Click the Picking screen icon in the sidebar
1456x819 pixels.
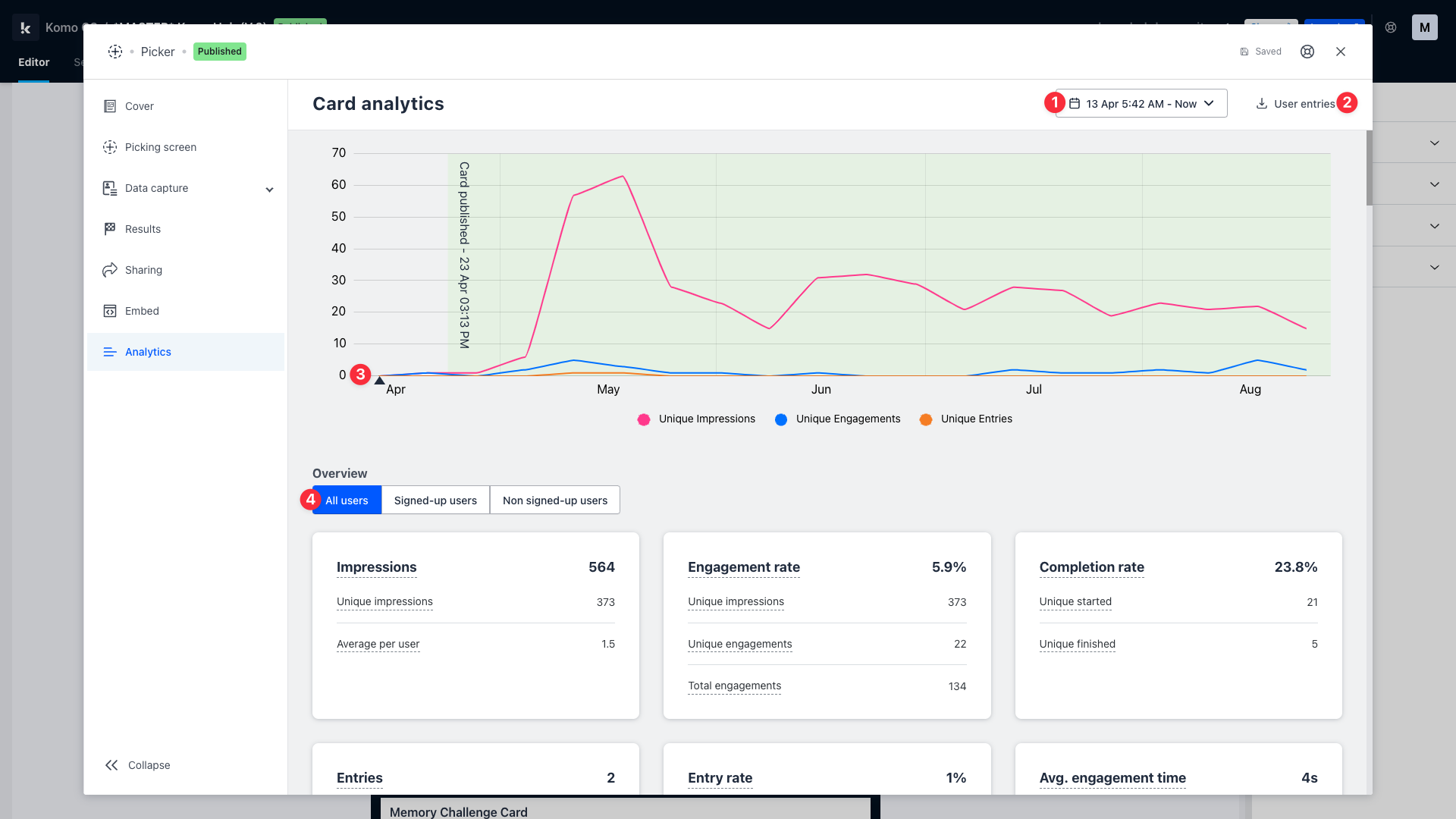[x=110, y=147]
